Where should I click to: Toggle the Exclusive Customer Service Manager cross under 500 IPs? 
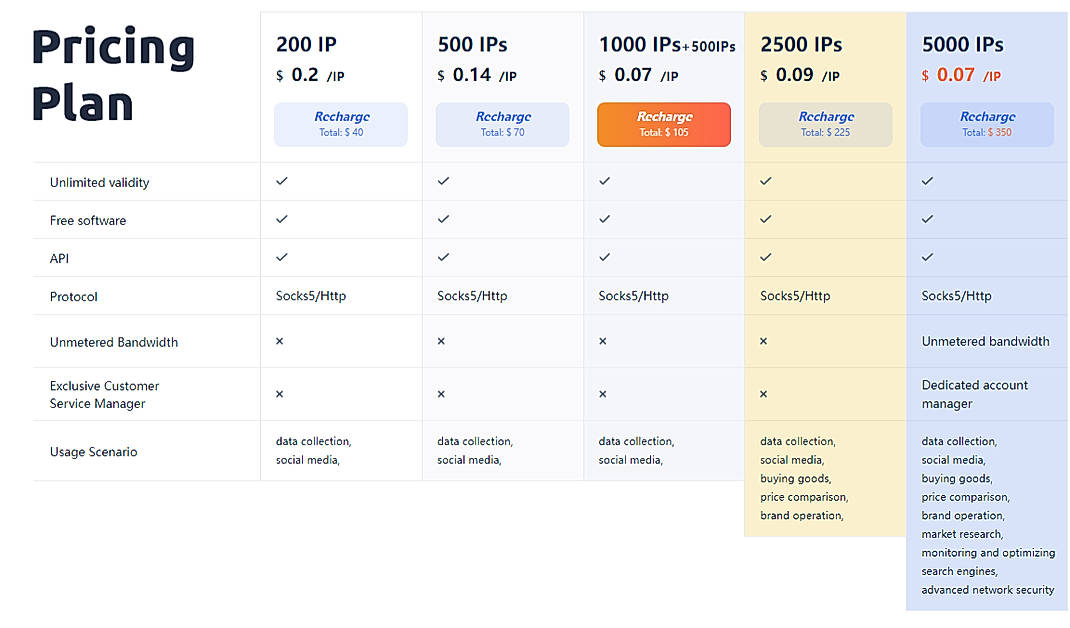pos(441,394)
